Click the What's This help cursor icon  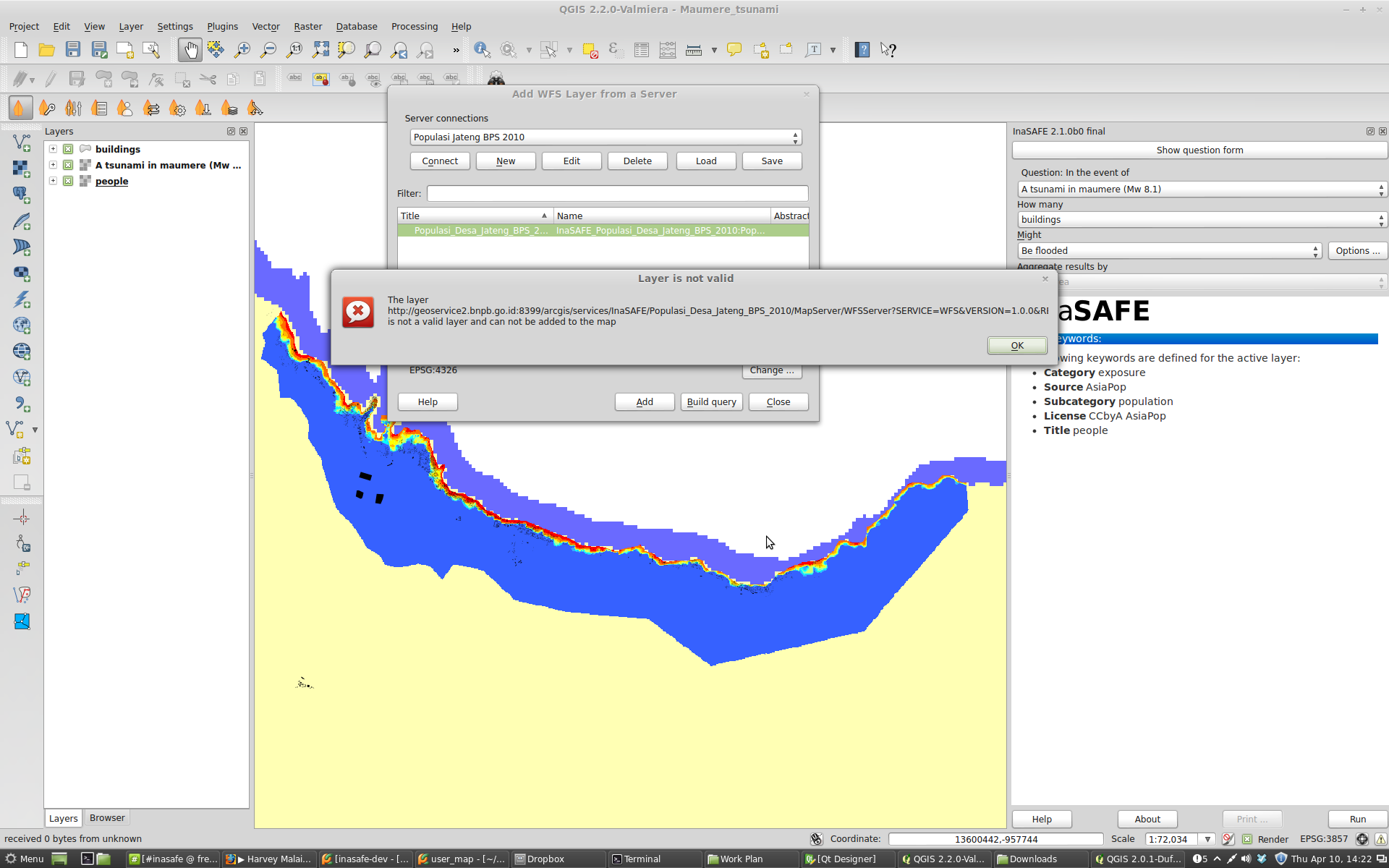tap(888, 50)
